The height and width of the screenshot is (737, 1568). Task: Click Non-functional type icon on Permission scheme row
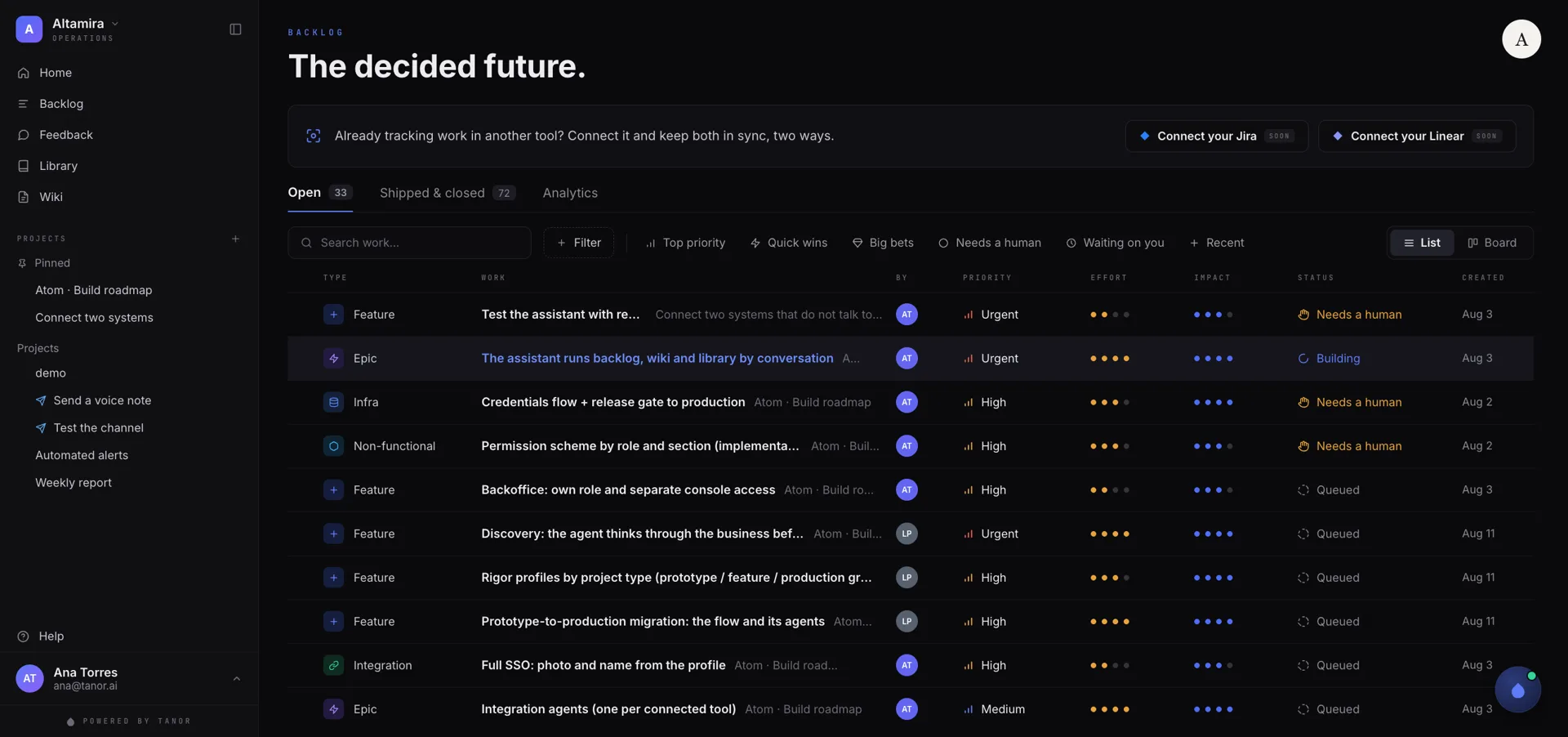click(333, 446)
